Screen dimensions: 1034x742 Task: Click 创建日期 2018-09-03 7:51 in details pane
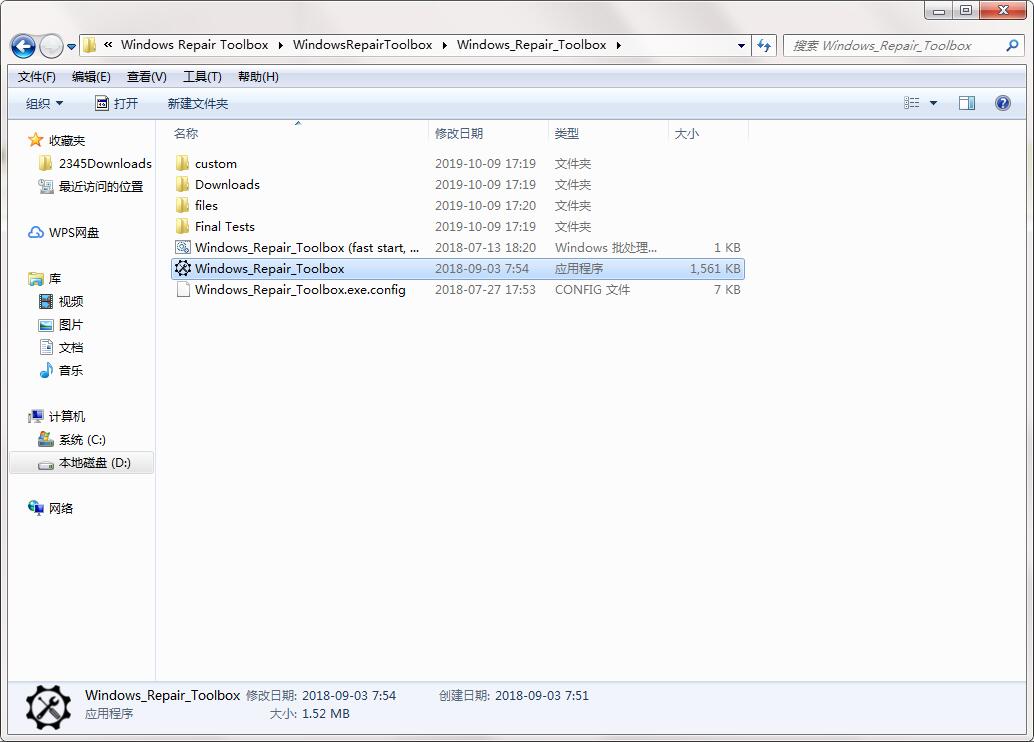pos(514,695)
